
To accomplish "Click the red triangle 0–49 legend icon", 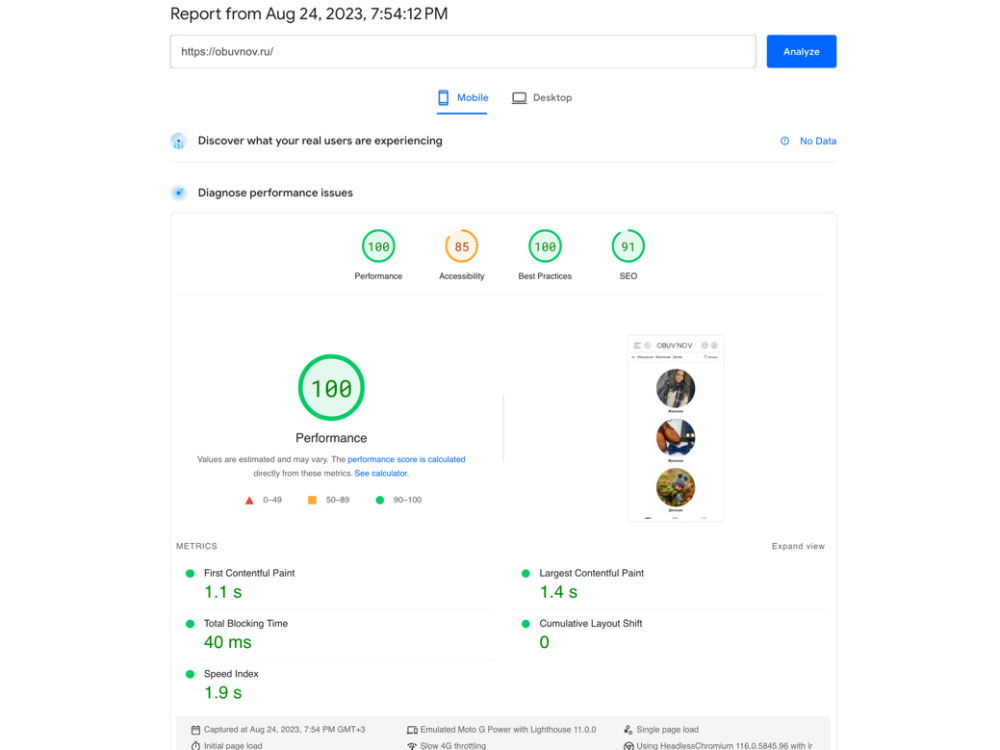I will coord(249,500).
